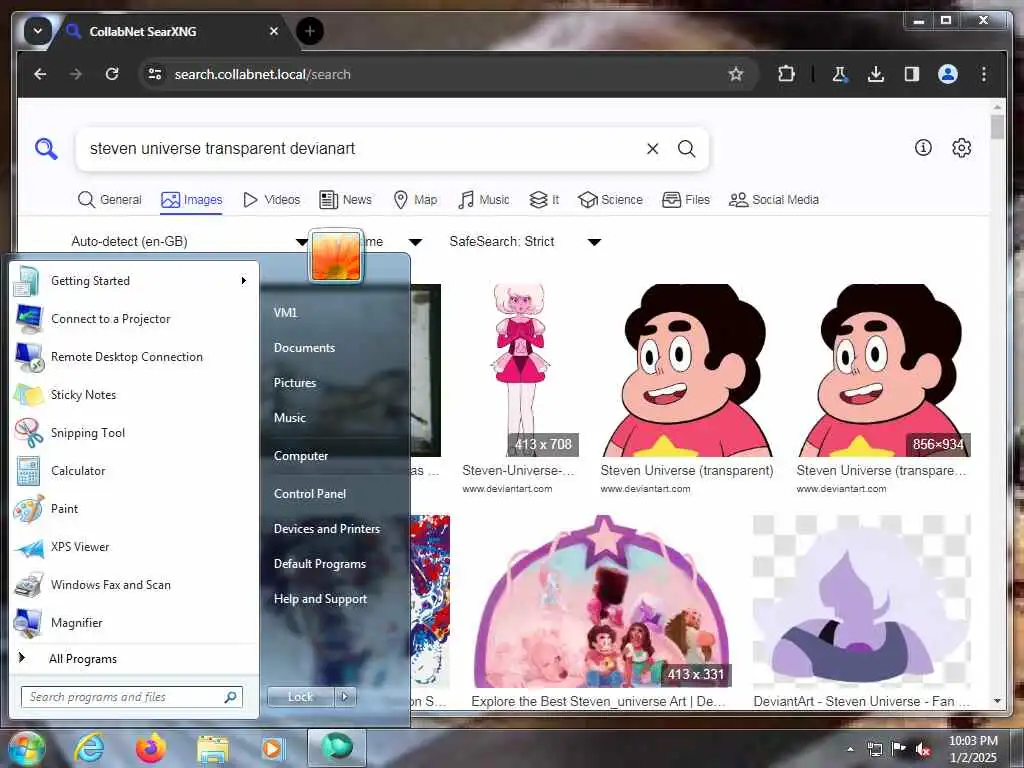The width and height of the screenshot is (1024, 768).
Task: Click the browser forward arrow
Action: [x=76, y=74]
